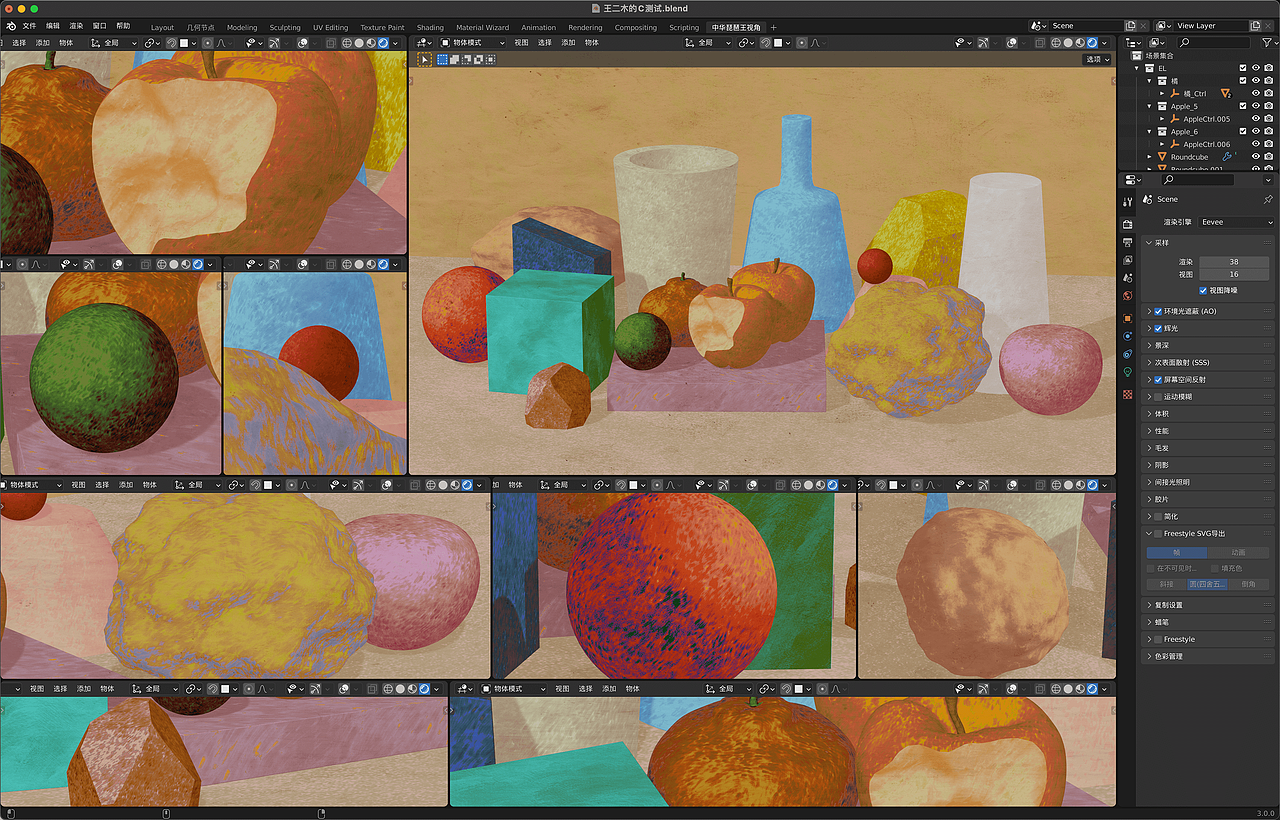
Task: Switch to the Modeling workspace tab
Action: (x=242, y=27)
